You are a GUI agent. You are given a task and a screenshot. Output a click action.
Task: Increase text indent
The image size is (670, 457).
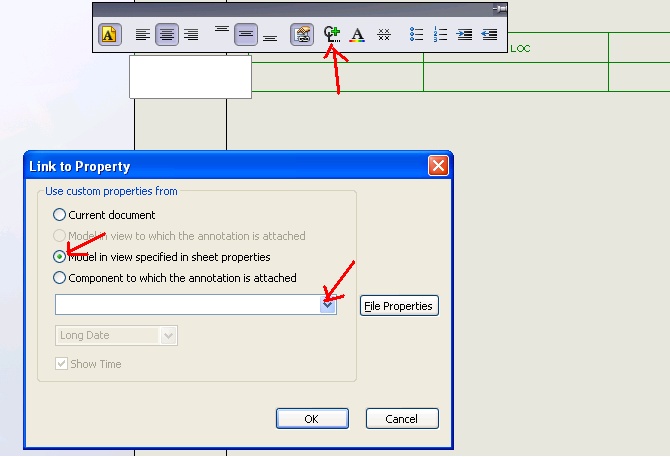coord(464,34)
